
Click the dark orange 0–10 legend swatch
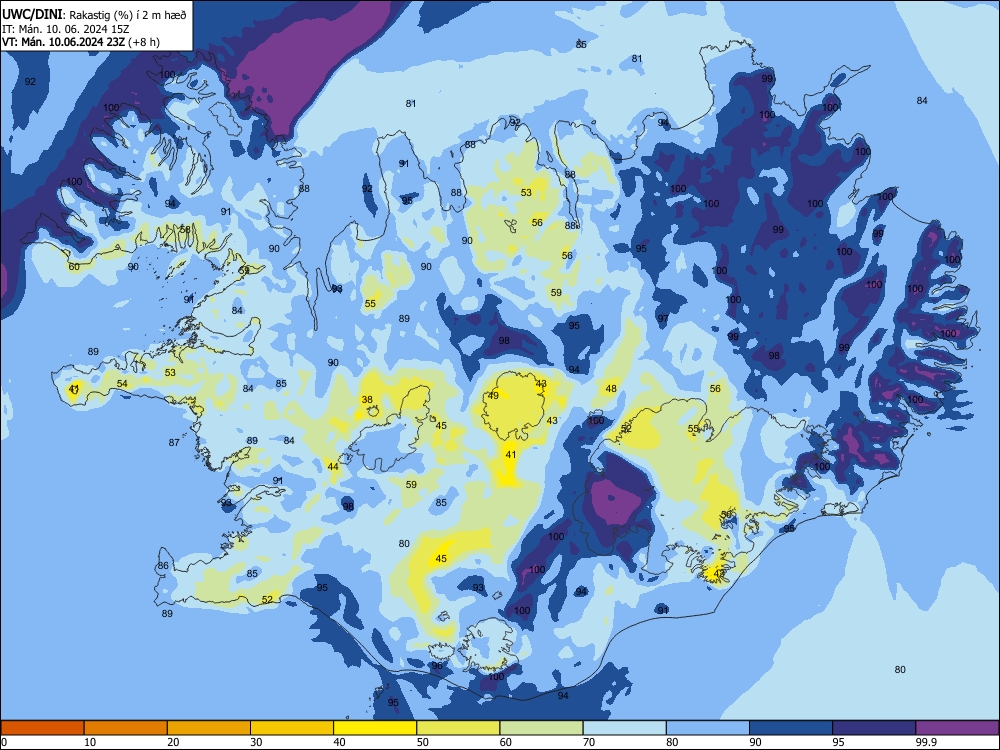click(x=43, y=728)
